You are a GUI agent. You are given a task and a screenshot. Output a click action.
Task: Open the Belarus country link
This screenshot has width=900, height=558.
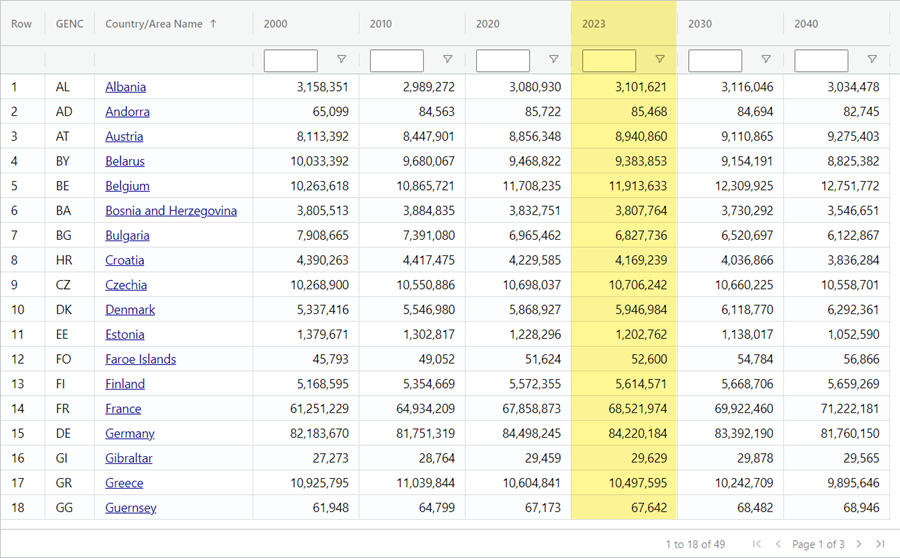point(125,161)
